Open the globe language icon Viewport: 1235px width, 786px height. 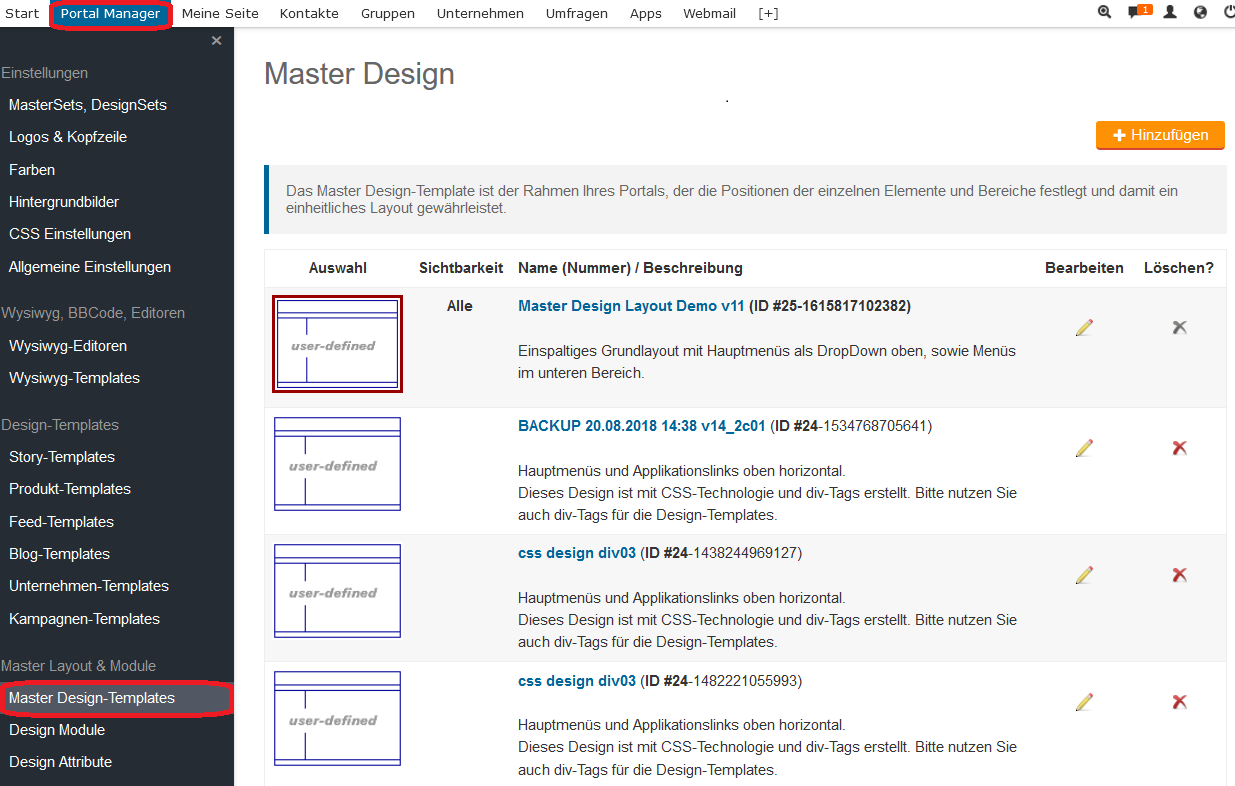point(1200,13)
